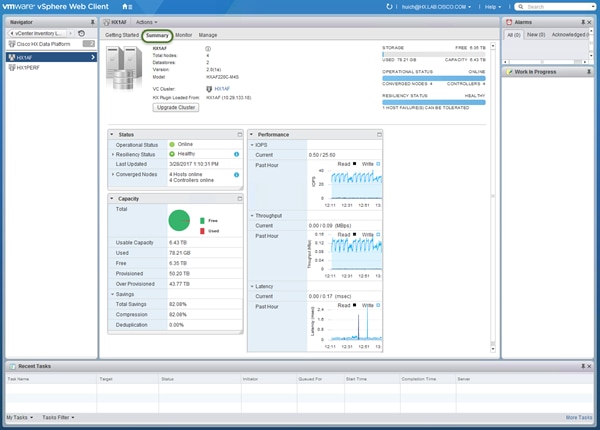
Task: Click the Upgrade Cluster button
Action: [176, 108]
